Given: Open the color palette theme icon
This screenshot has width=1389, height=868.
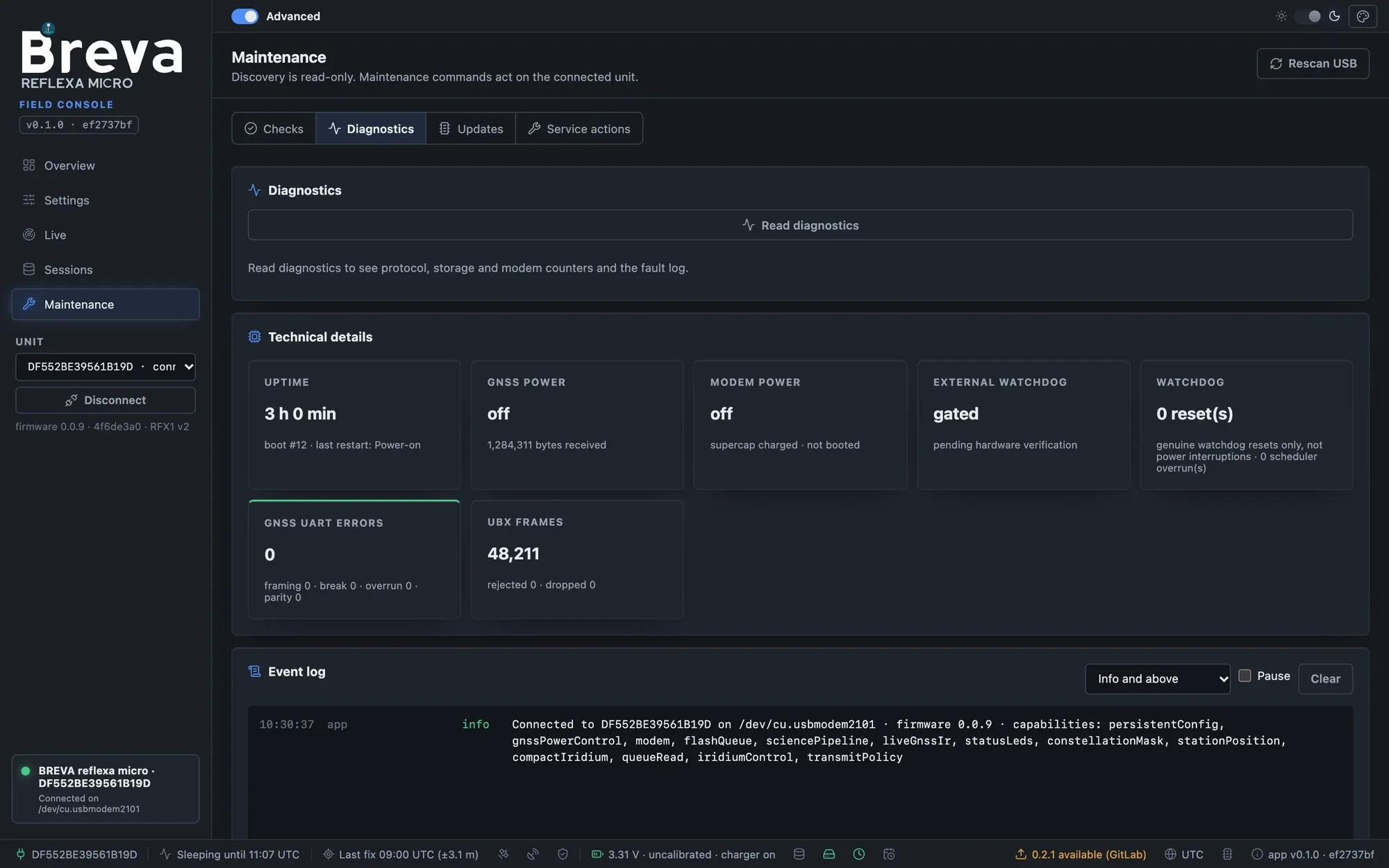Looking at the screenshot, I should [1363, 16].
